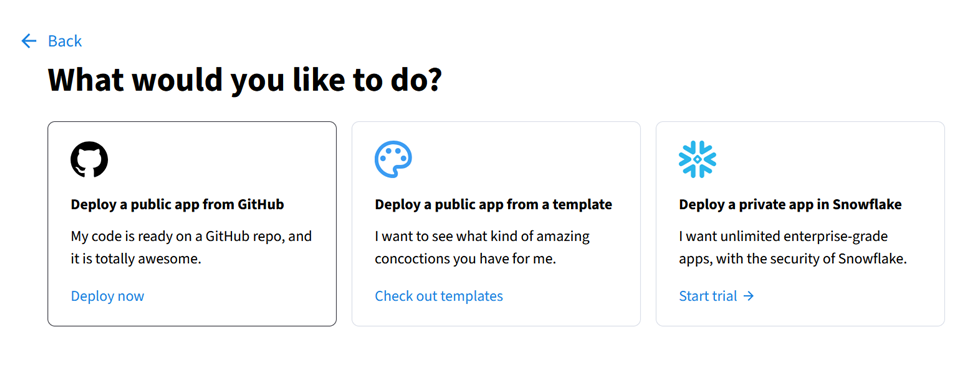The height and width of the screenshot is (370, 974).
Task: Click the GitHub octocat logo
Action: click(89, 159)
